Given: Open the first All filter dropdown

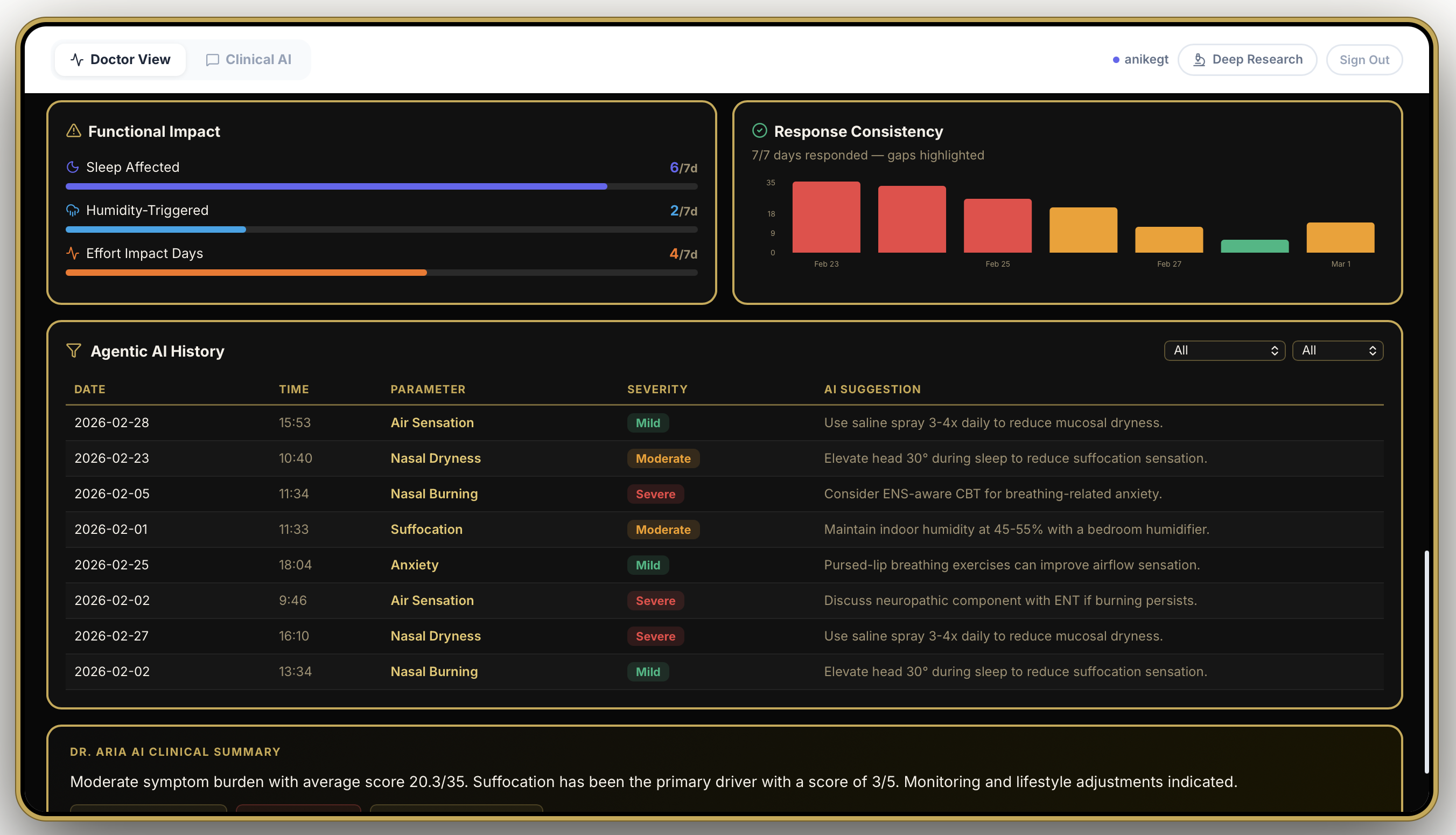Looking at the screenshot, I should (x=1224, y=350).
